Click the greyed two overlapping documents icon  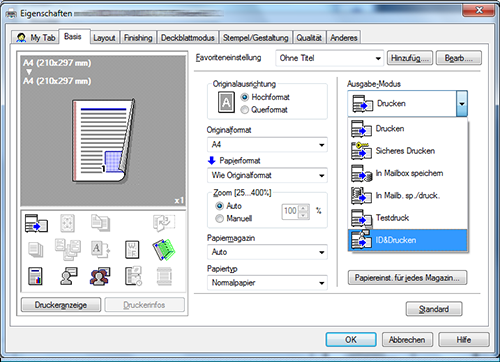[x=100, y=223]
